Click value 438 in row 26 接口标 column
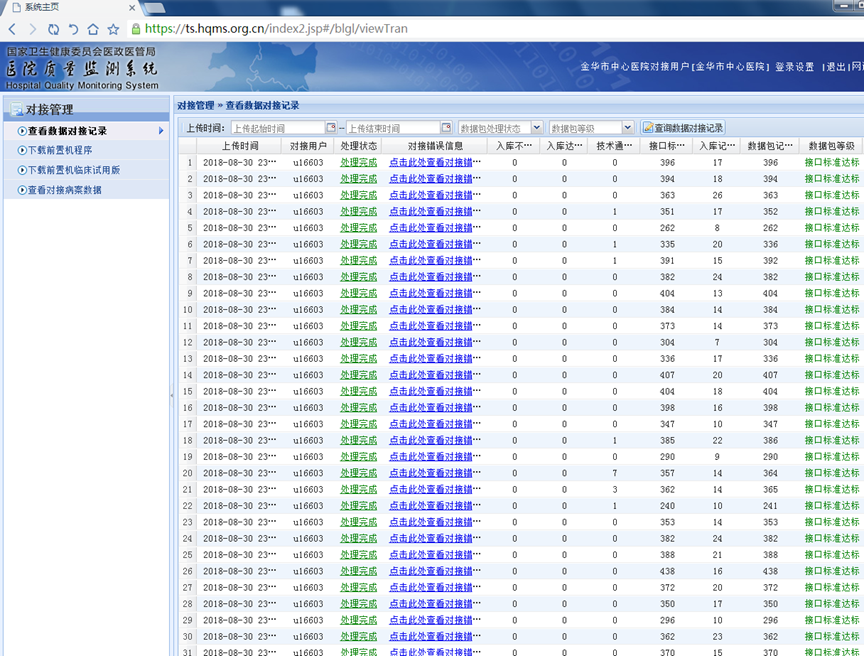Image resolution: width=864 pixels, height=656 pixels. tap(667, 571)
